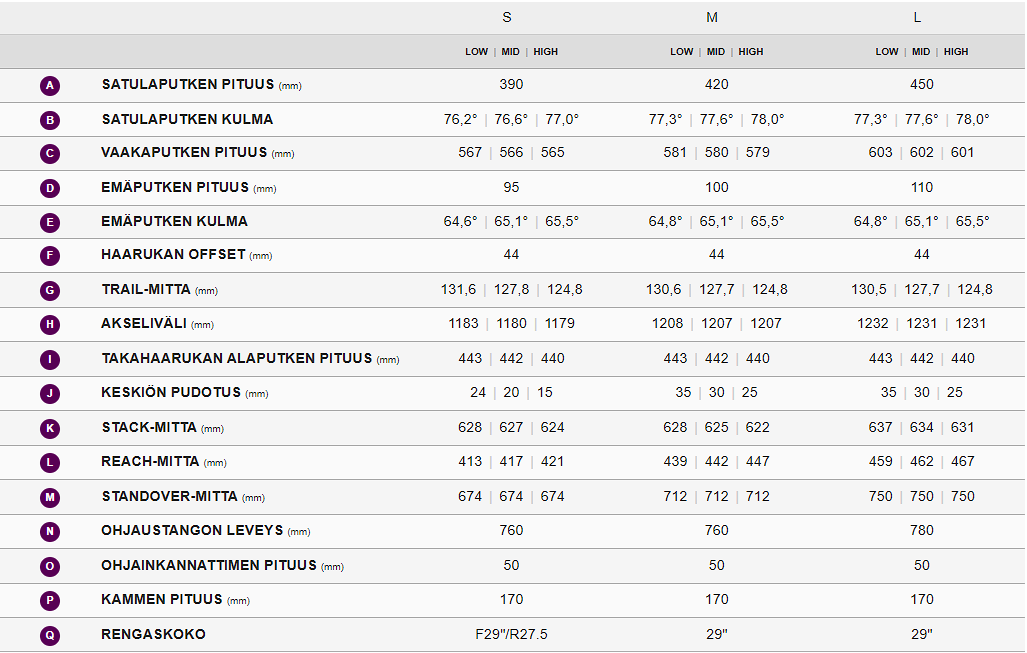Image resolution: width=1027 pixels, height=653 pixels.
Task: Click the purple A icon for Satulaputken pituus
Action: [51, 86]
